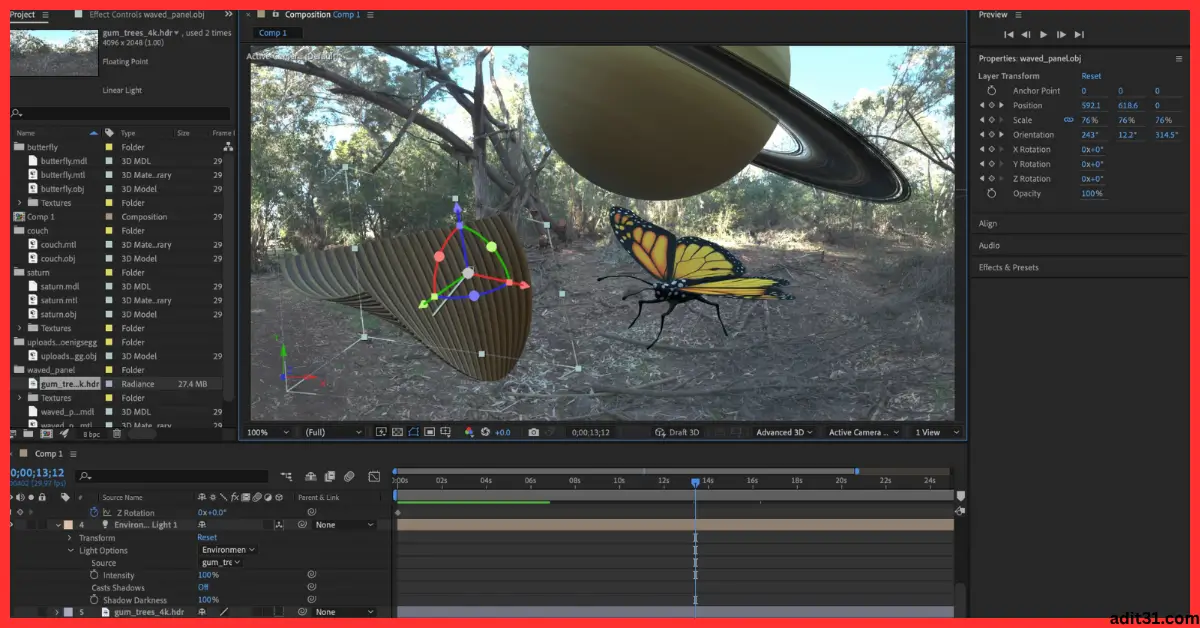This screenshot has width=1200, height=628.
Task: Open the Properties panel menu icon
Action: point(1179,59)
